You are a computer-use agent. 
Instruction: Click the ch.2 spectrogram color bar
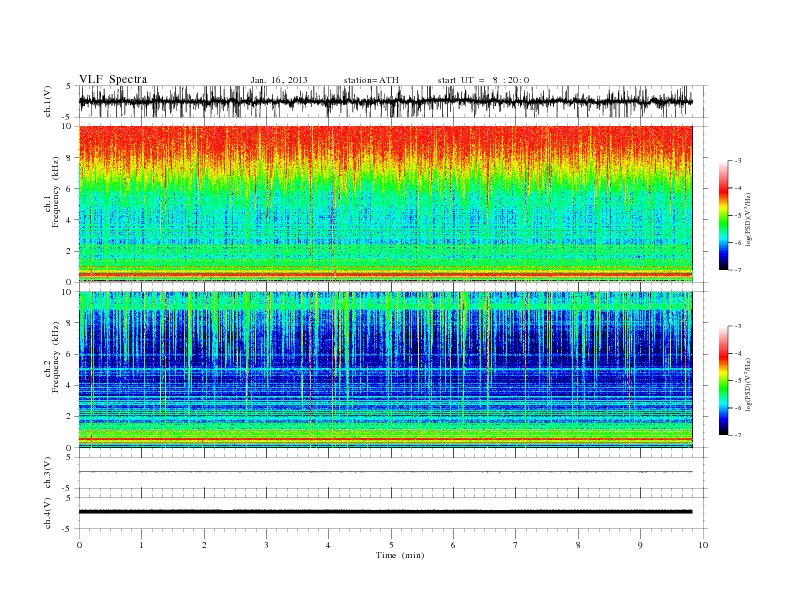(x=724, y=380)
